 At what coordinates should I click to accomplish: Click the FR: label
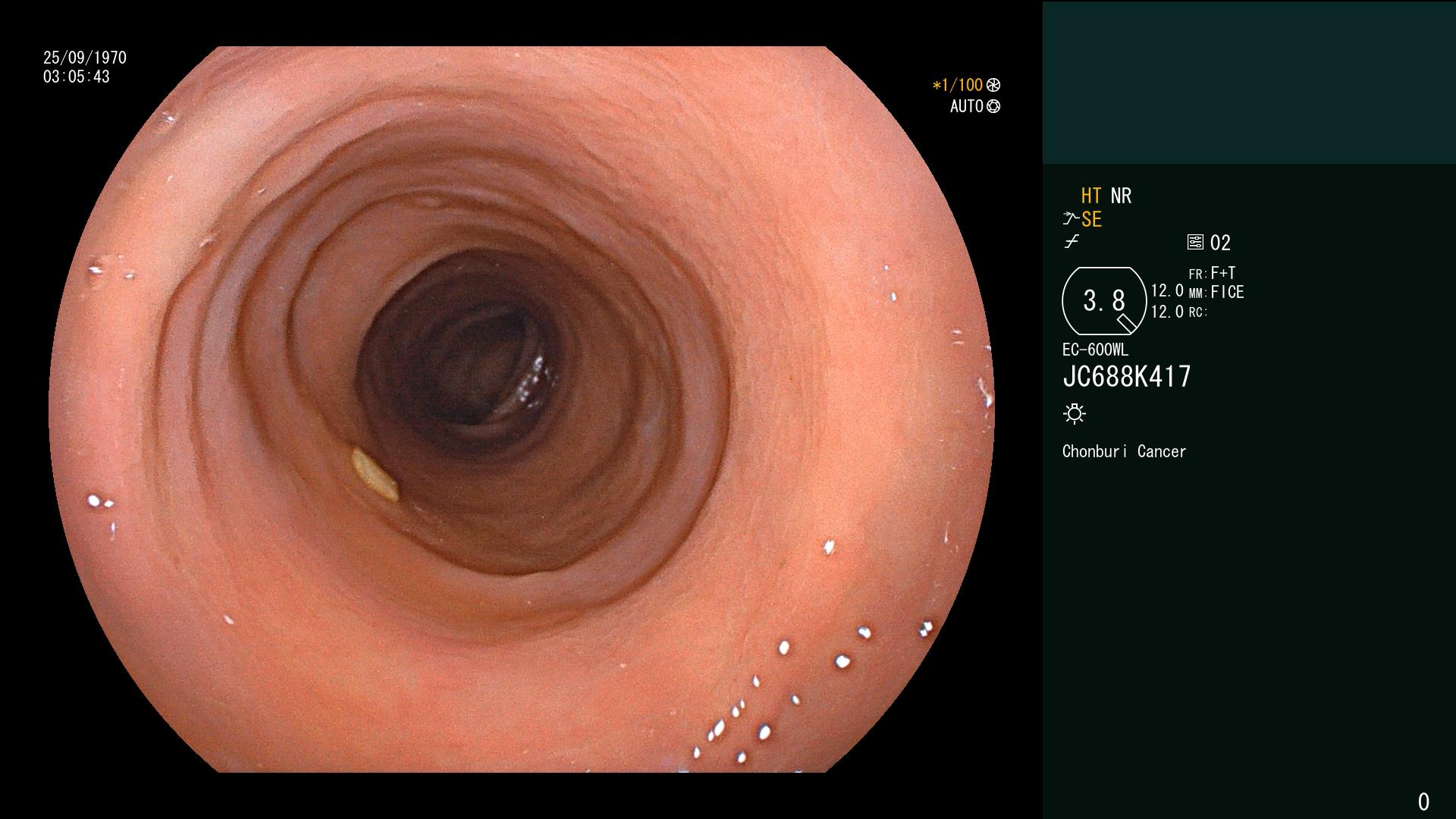1197,275
